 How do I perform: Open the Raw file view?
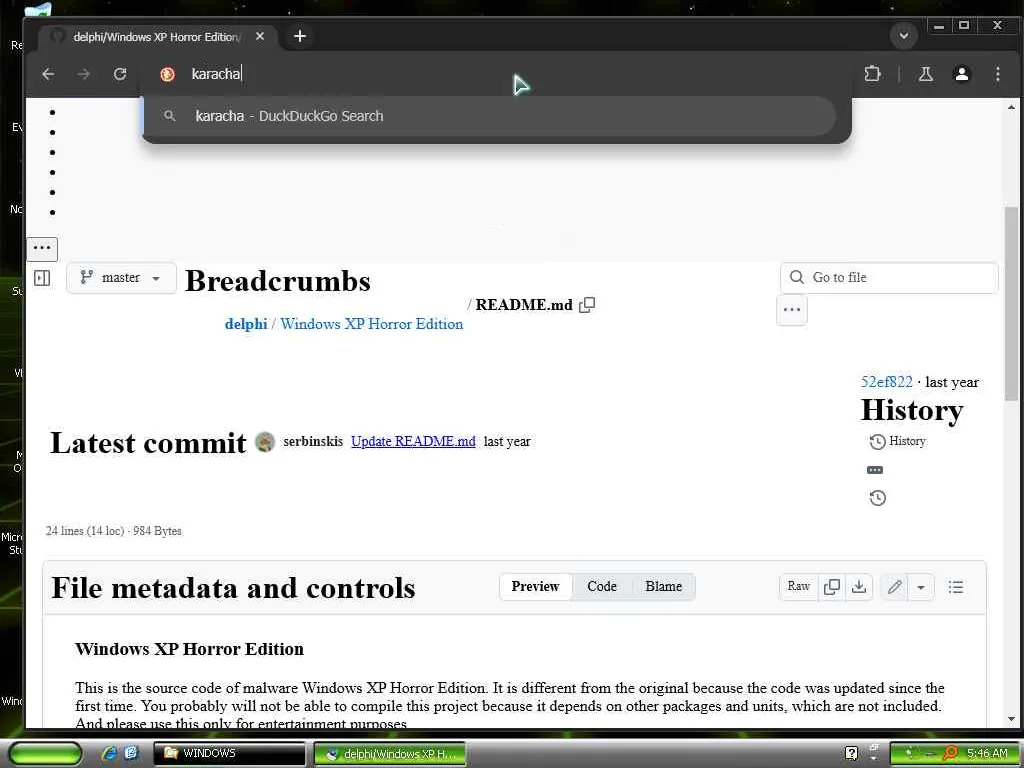click(798, 586)
